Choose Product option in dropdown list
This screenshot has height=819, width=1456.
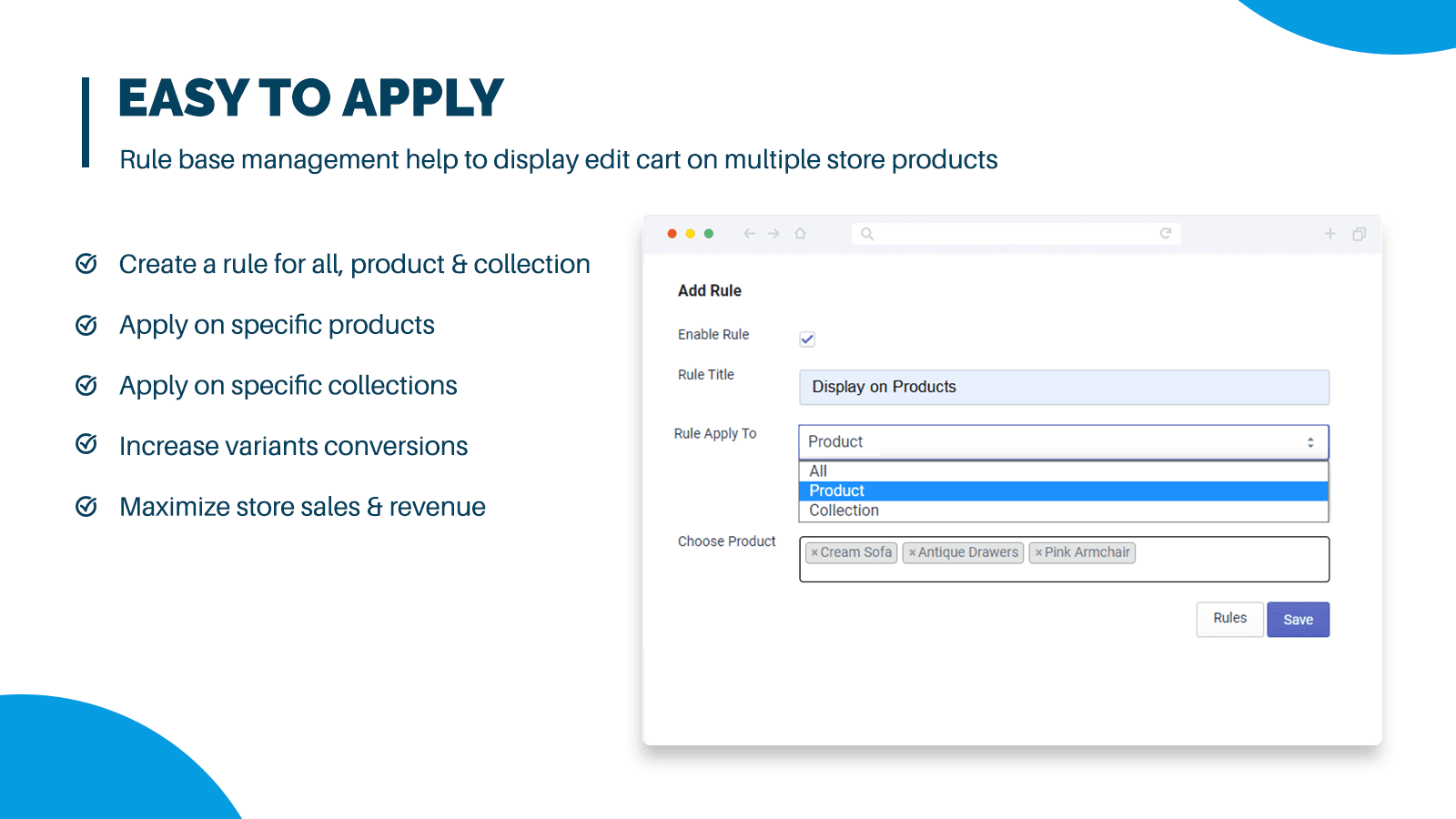coord(836,490)
